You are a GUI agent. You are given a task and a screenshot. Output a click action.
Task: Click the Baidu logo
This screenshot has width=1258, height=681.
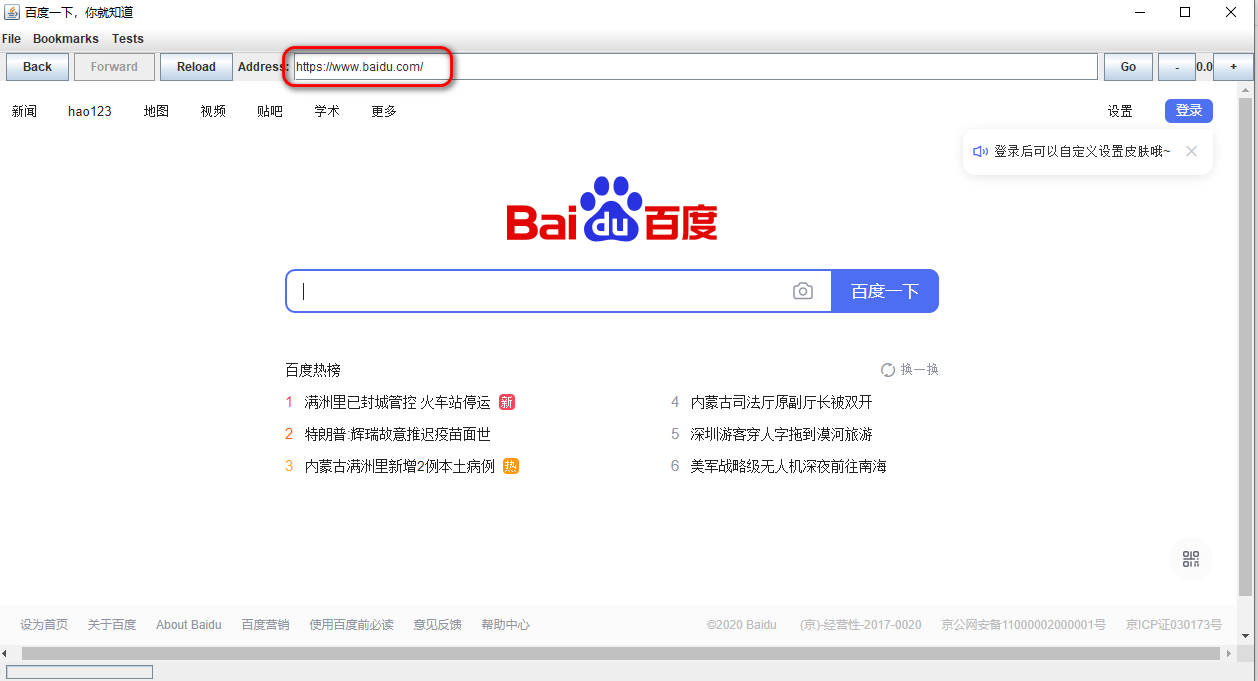pos(612,209)
